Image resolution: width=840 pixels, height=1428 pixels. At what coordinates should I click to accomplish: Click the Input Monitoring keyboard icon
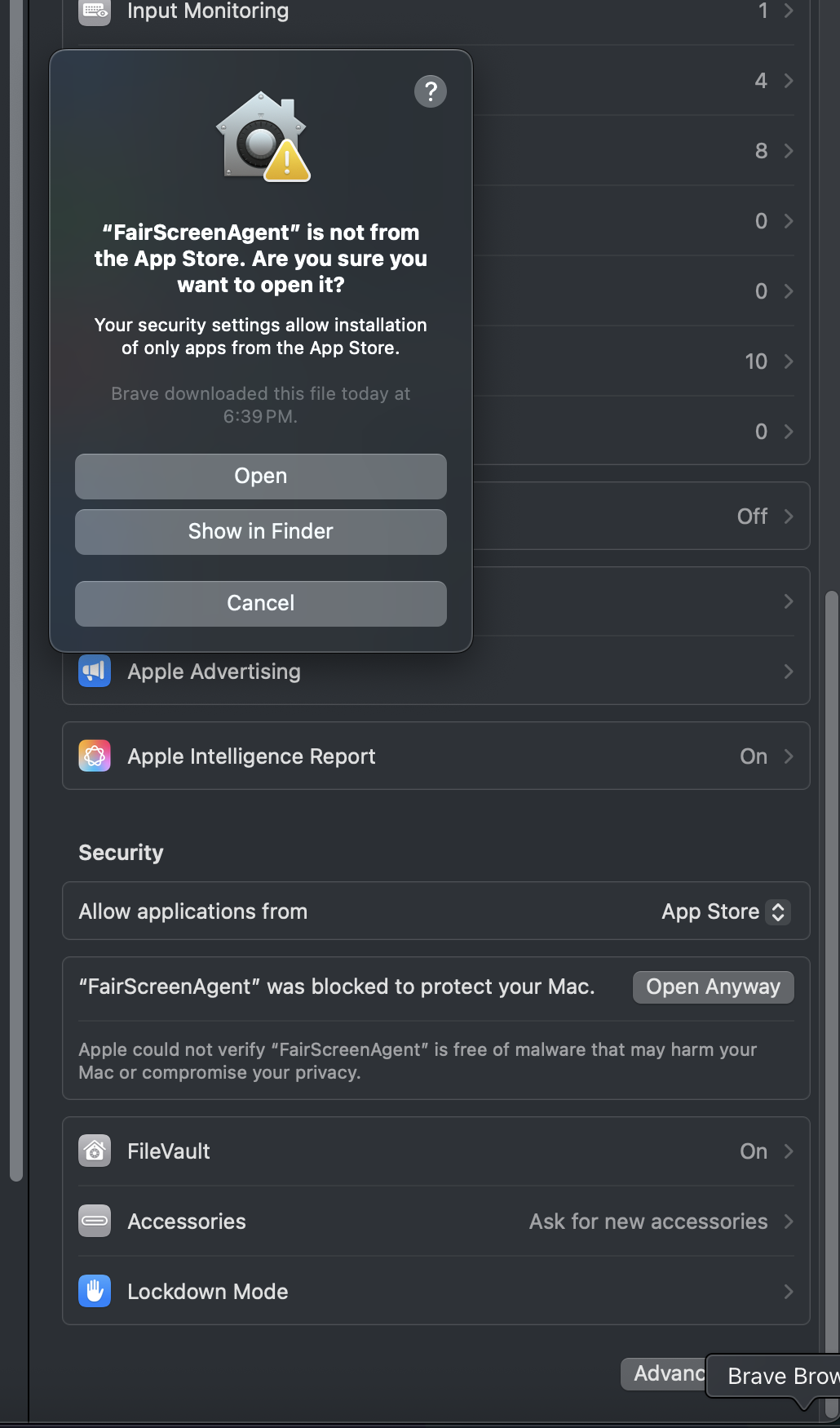point(95,11)
